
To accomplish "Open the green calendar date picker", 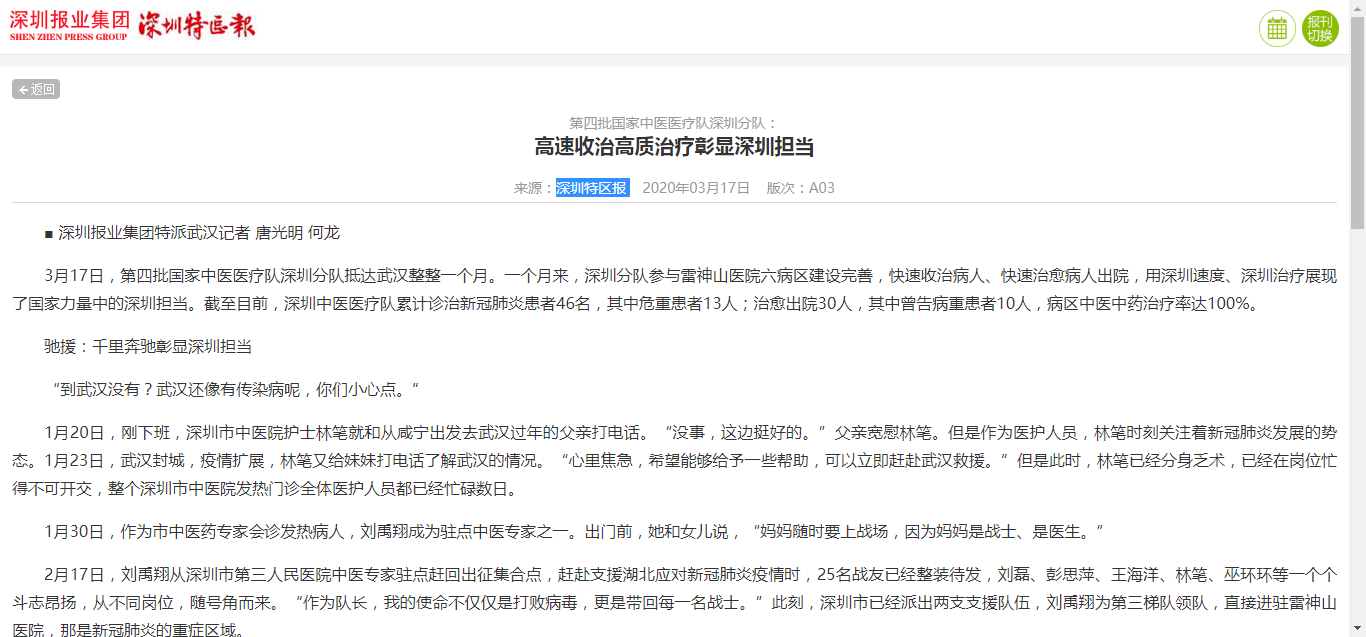I will (1277, 28).
